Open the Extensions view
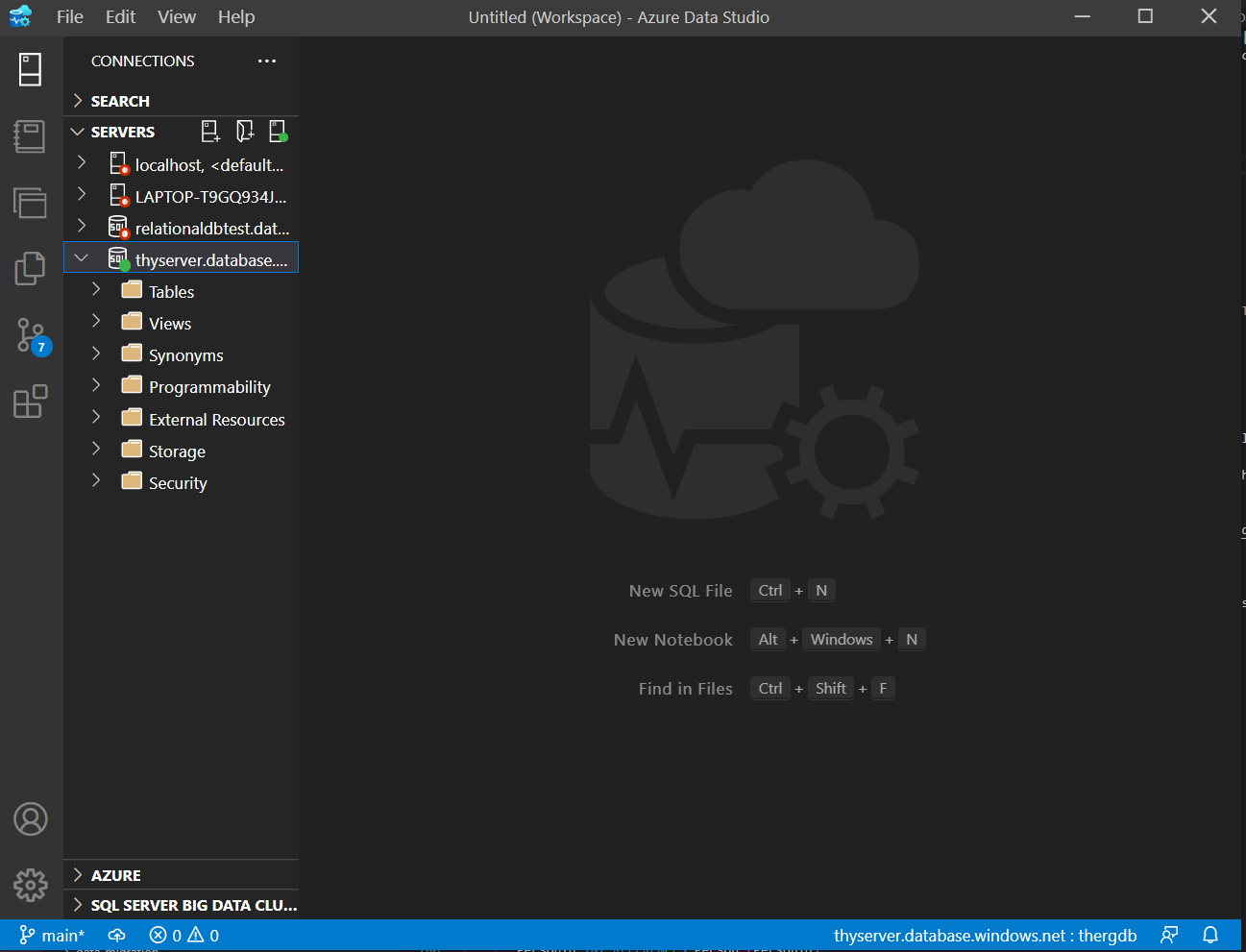 point(30,402)
